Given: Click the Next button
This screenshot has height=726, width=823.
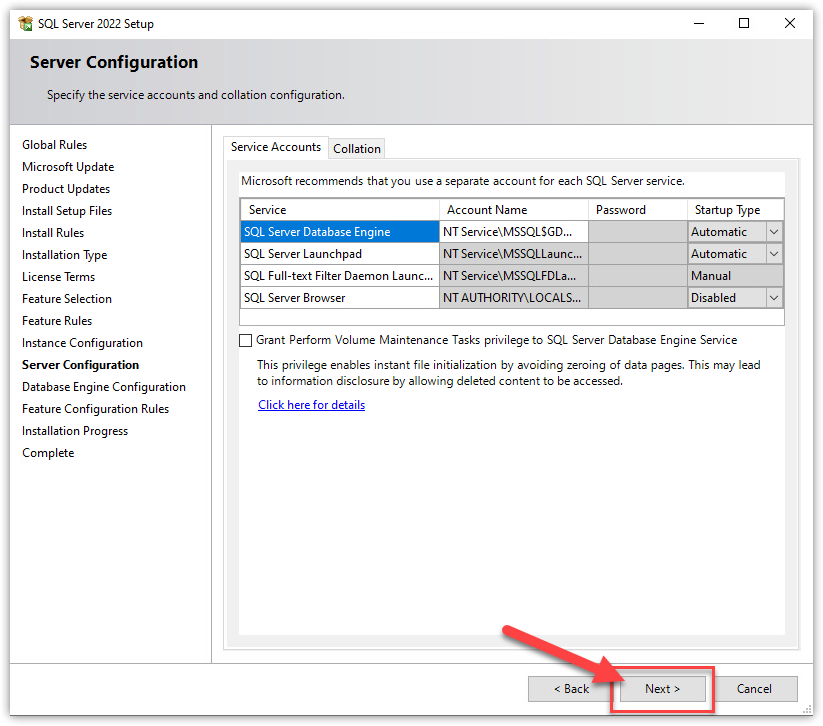Looking at the screenshot, I should point(662,689).
